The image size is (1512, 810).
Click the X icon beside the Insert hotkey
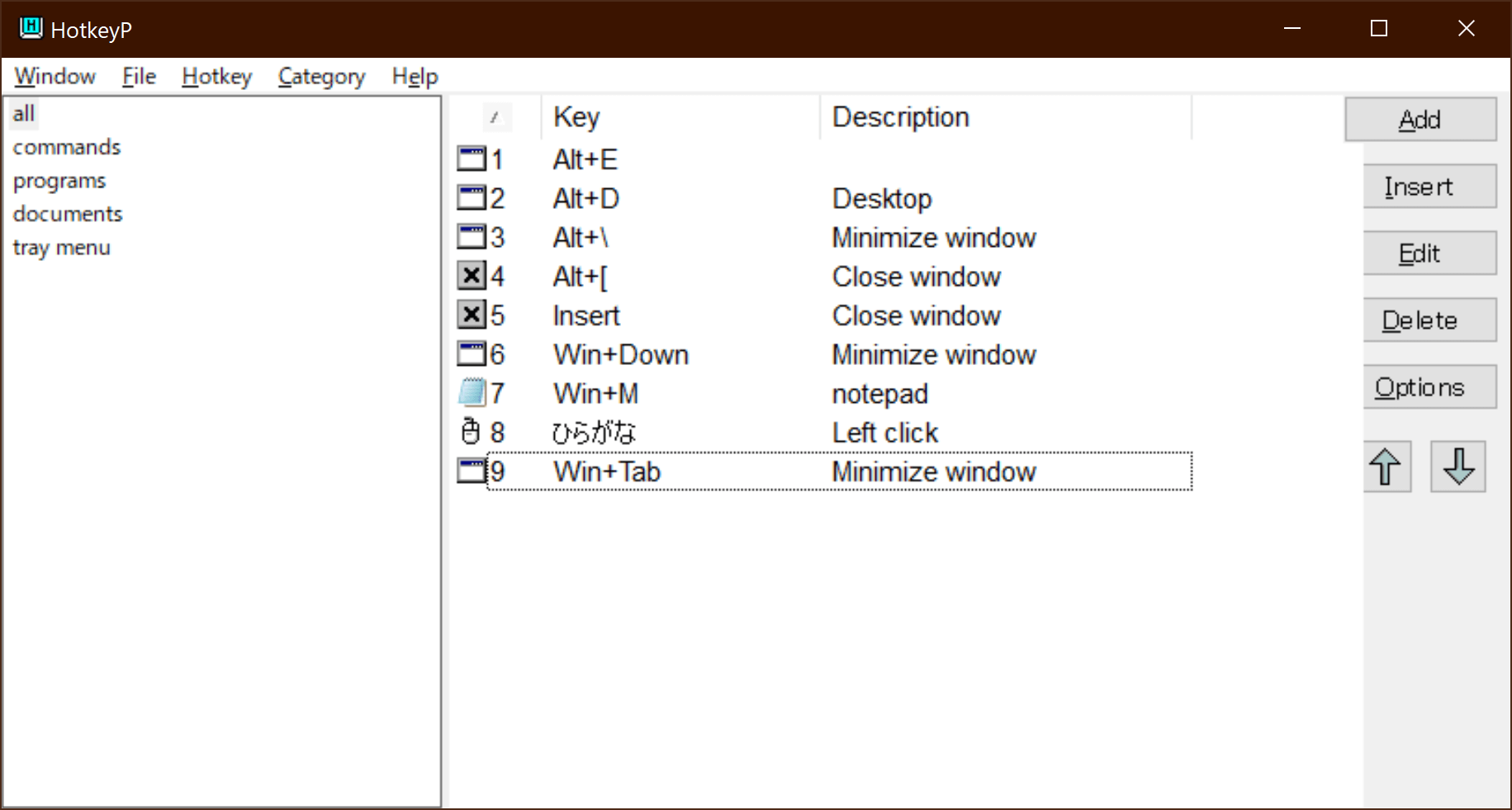pos(472,315)
